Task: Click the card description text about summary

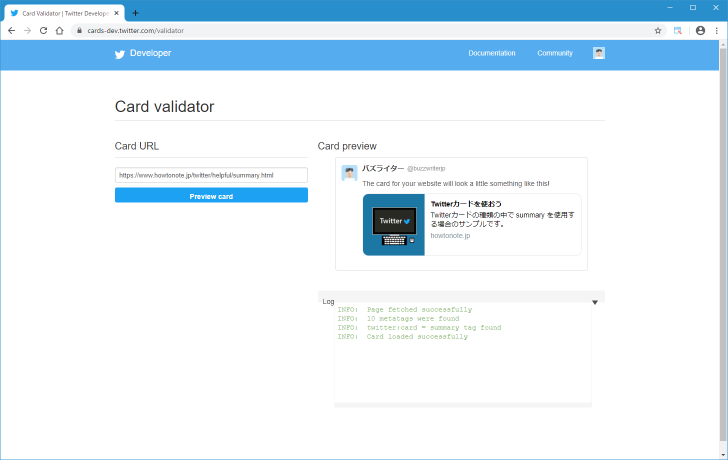Action: tap(502, 220)
